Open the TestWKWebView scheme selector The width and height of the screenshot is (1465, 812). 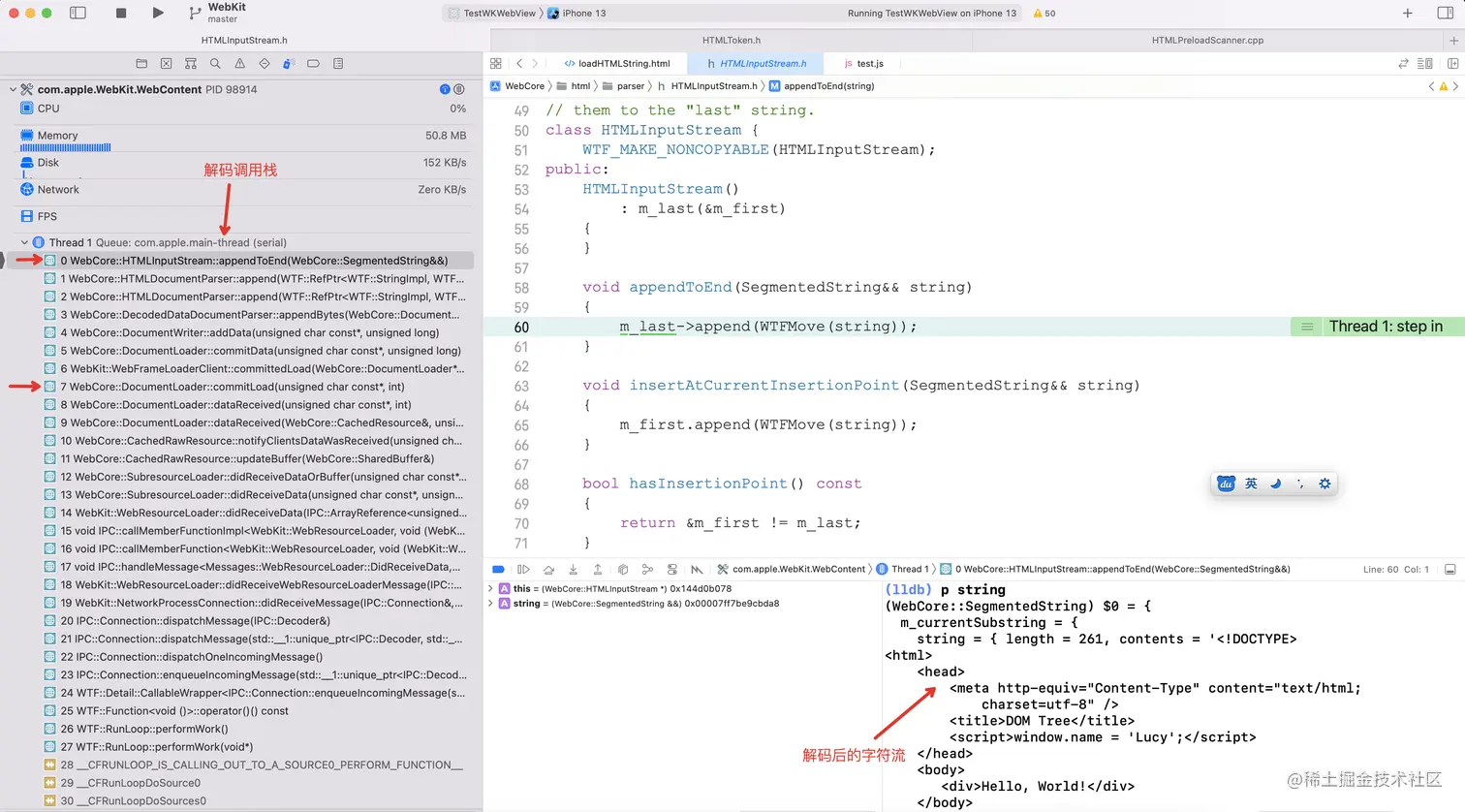[493, 14]
